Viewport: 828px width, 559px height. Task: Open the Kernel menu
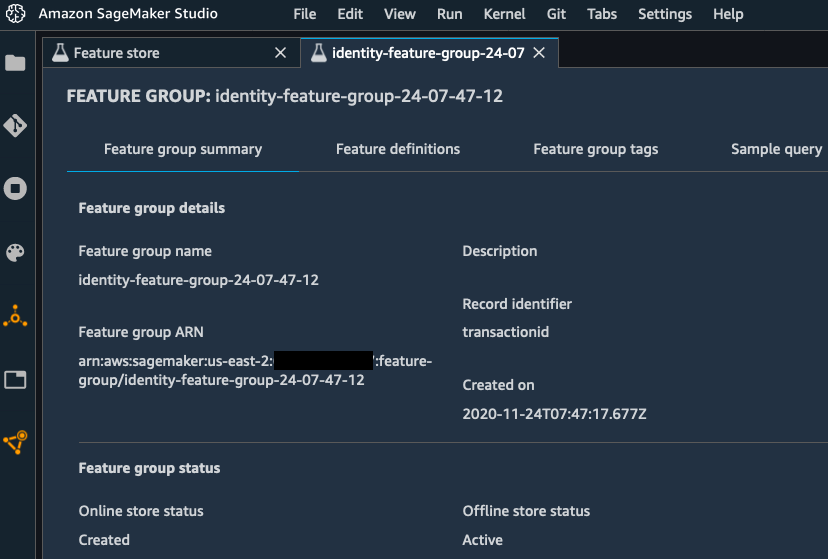click(x=504, y=14)
